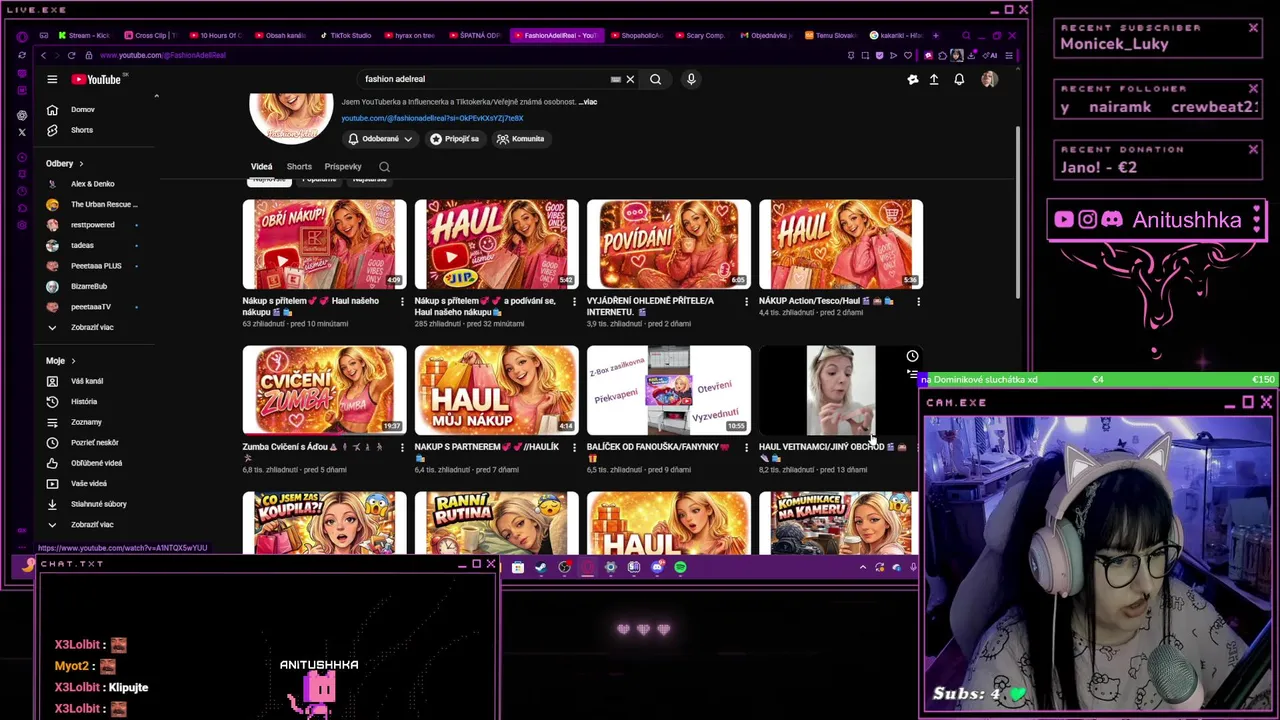Screen dimensions: 1280x720
Task: Reload the page with the browser refresh button
Action: 71,55
